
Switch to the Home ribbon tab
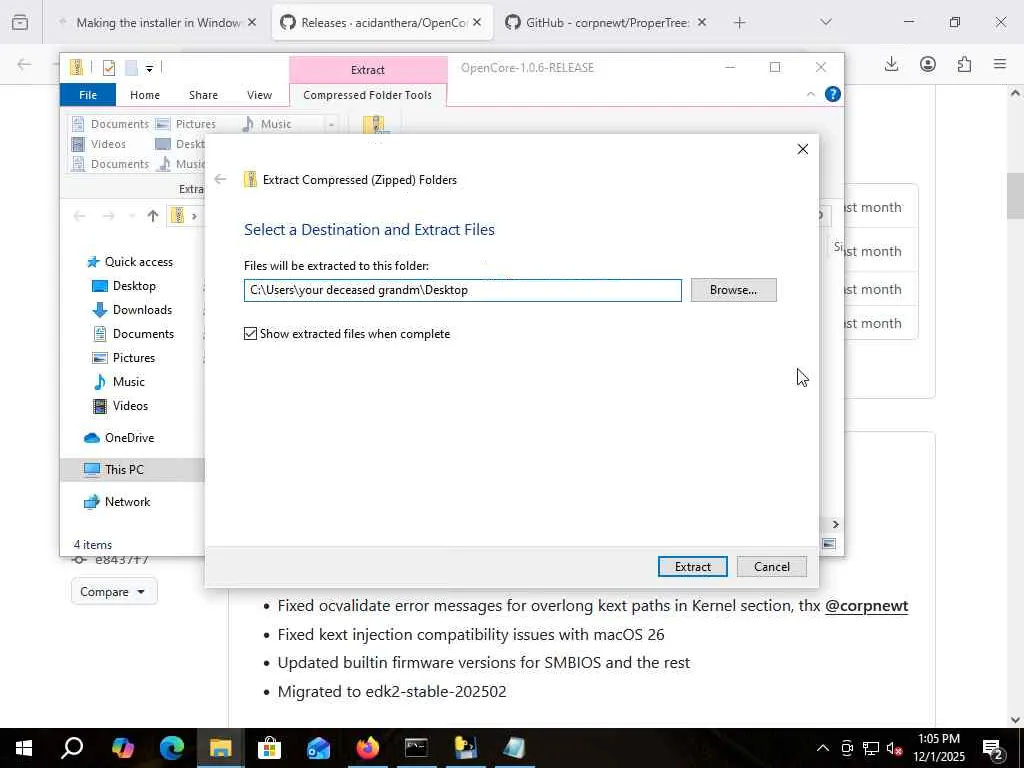[x=144, y=95]
